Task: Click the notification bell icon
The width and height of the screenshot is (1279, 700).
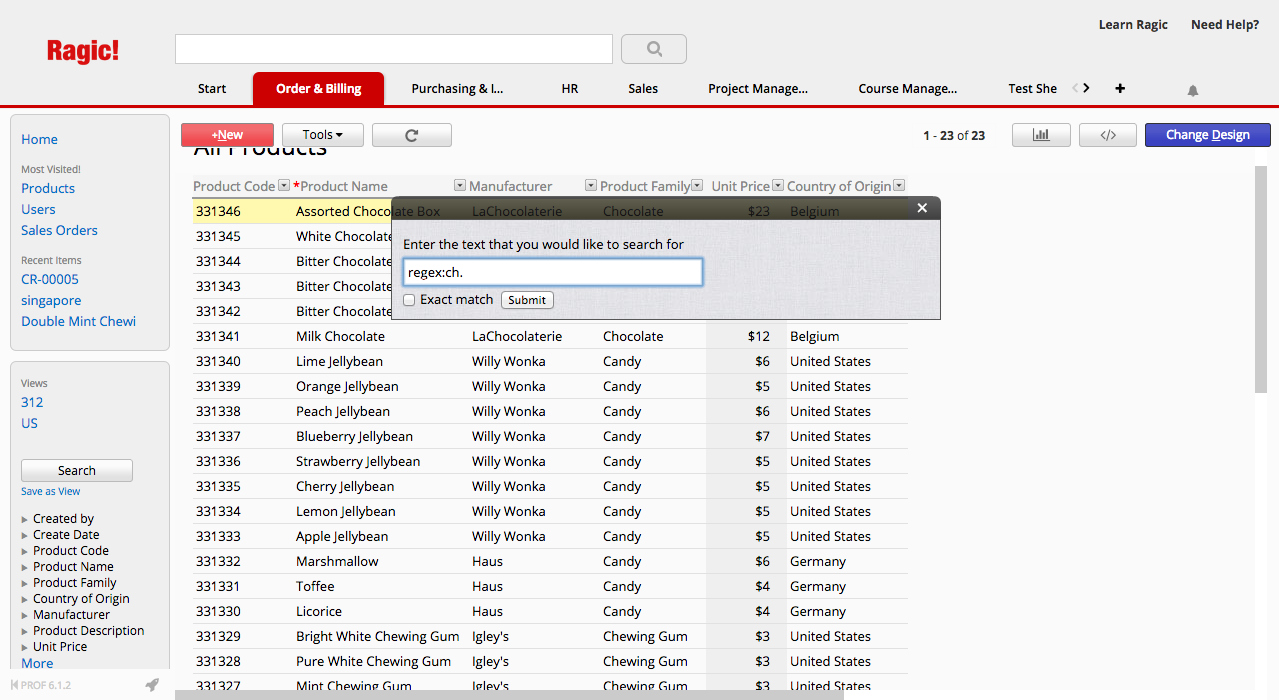Action: coord(1193,90)
